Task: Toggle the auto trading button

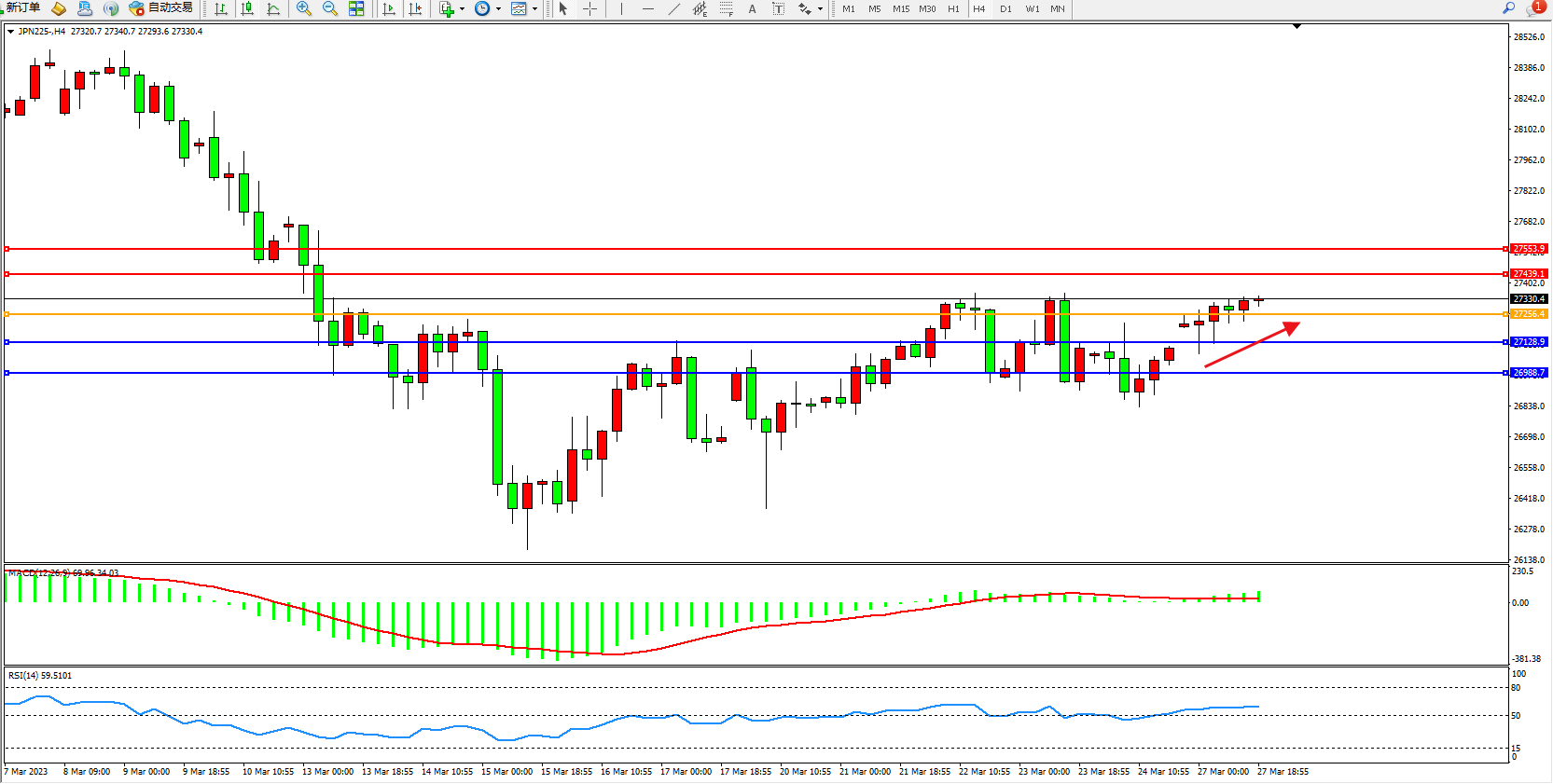Action: tap(160, 8)
